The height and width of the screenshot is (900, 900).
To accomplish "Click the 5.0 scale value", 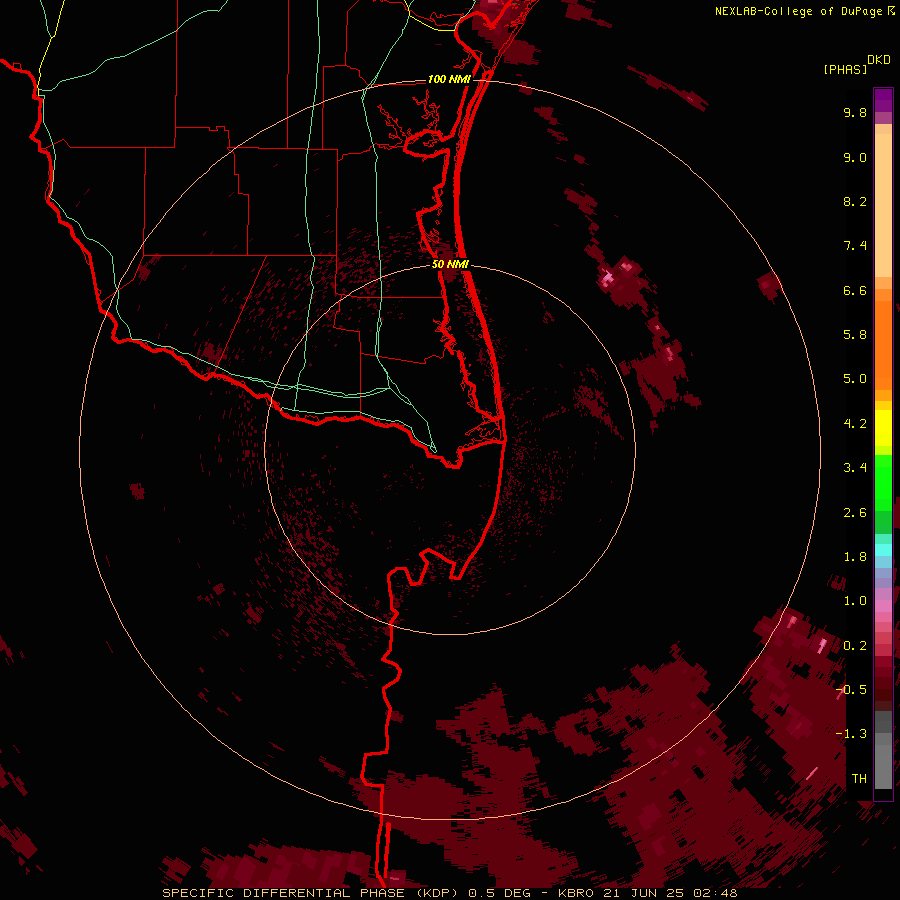I will point(855,379).
